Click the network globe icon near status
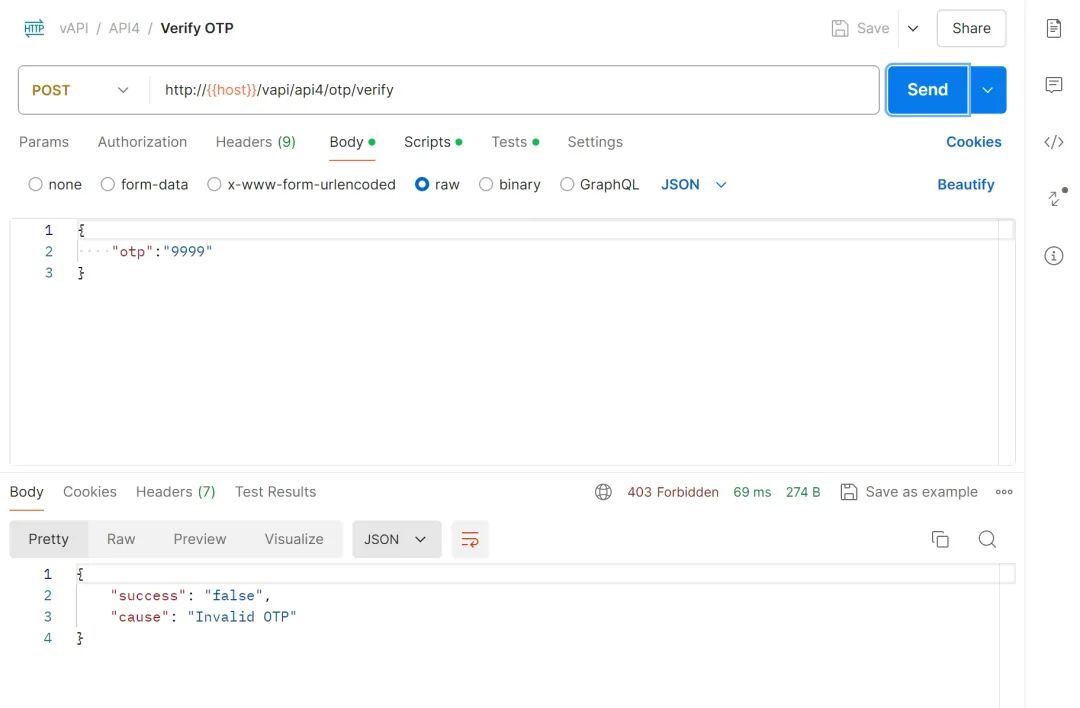Image resolution: width=1080 pixels, height=708 pixels. click(603, 492)
